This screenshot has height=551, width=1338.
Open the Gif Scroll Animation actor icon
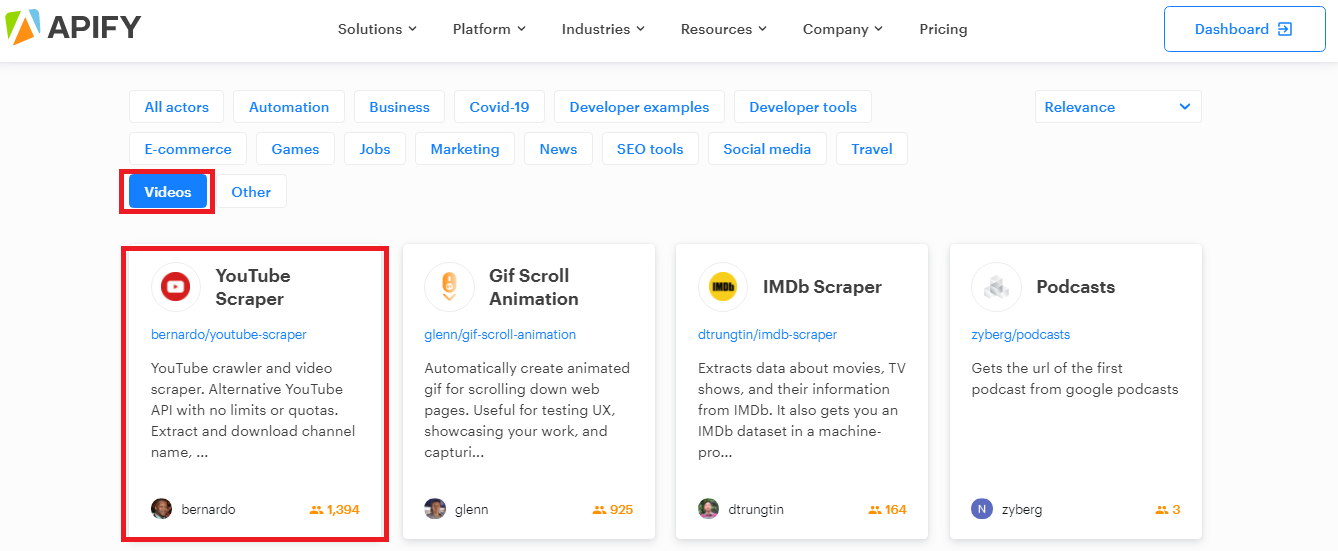tap(449, 287)
